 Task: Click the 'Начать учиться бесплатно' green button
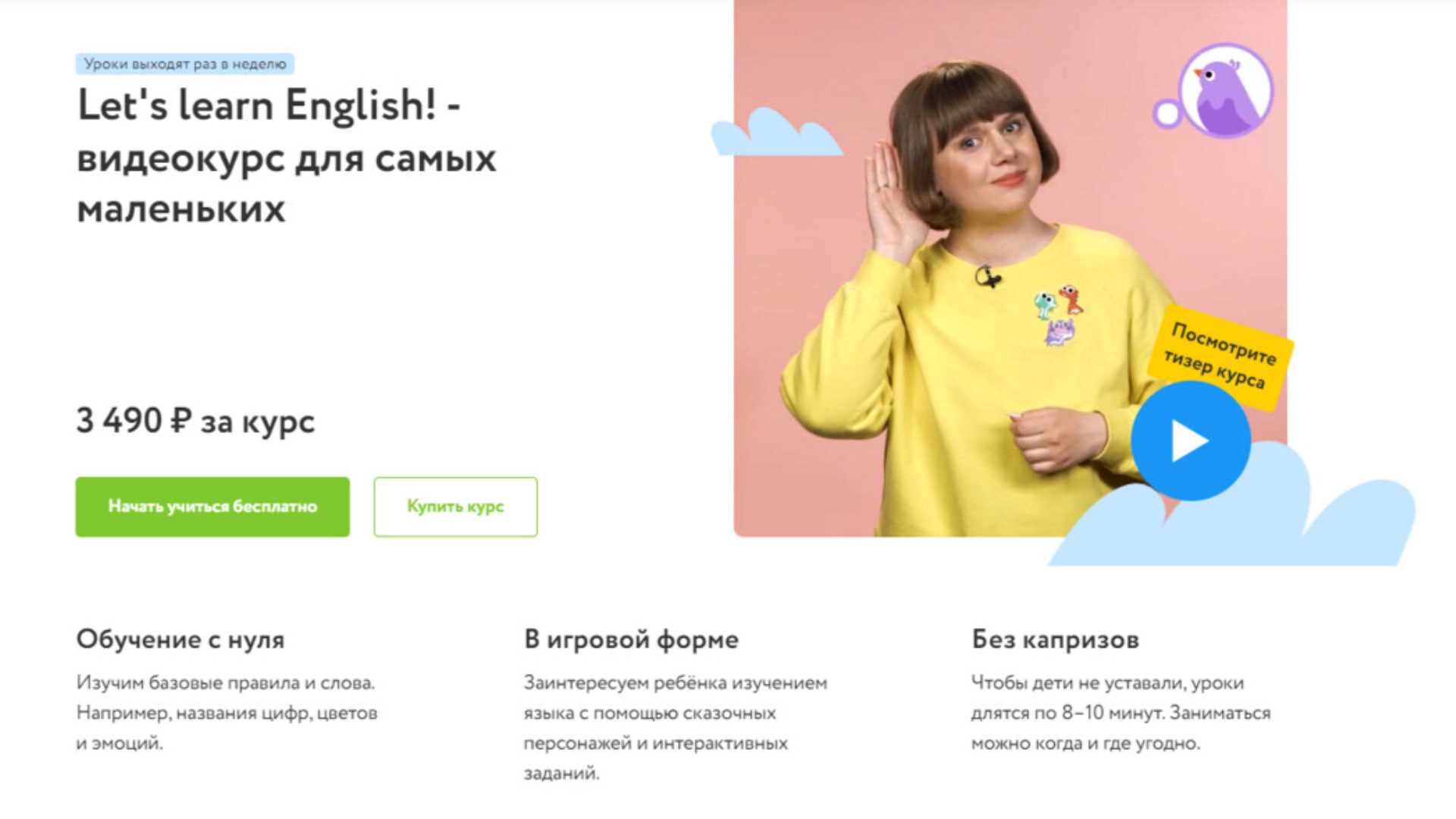click(212, 507)
